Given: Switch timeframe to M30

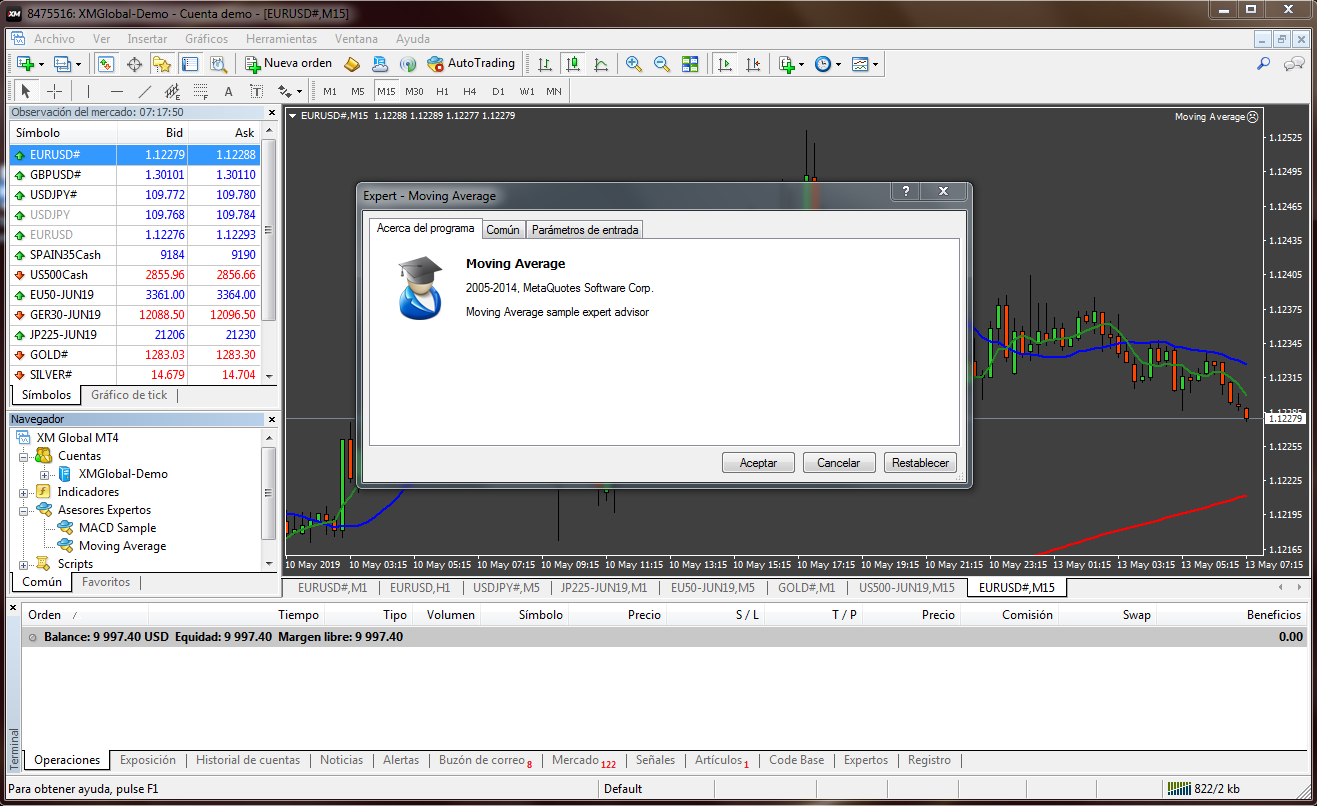Looking at the screenshot, I should pos(414,91).
